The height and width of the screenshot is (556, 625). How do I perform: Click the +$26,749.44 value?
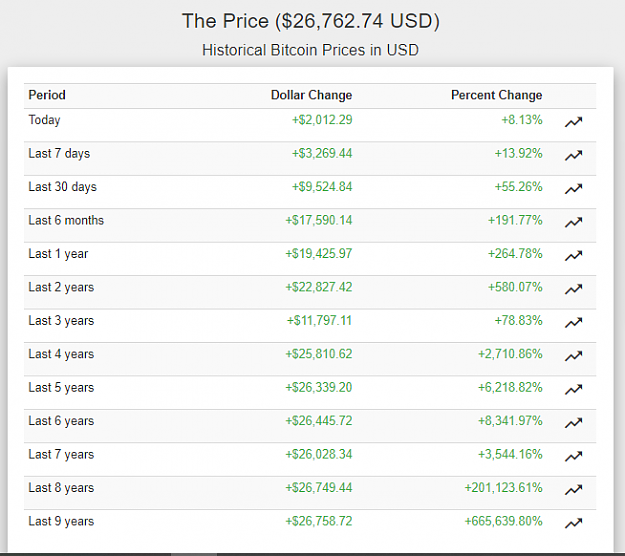pos(319,488)
